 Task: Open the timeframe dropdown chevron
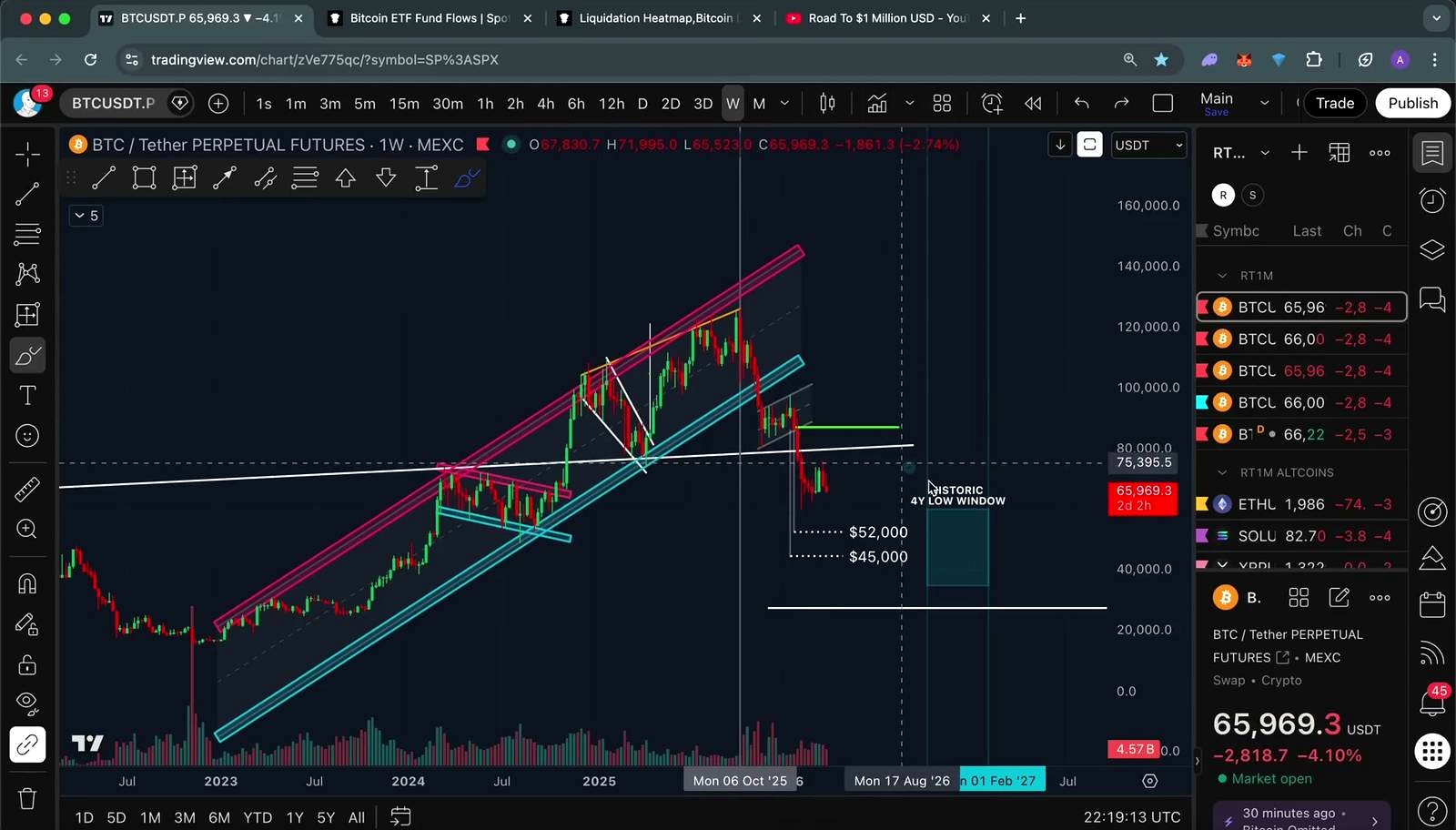(x=784, y=104)
